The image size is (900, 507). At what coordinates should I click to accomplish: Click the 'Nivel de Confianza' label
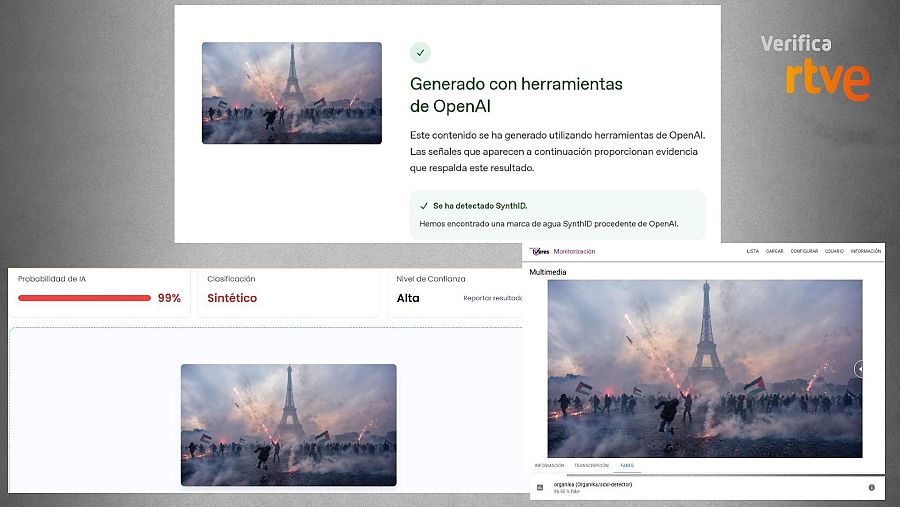430,279
